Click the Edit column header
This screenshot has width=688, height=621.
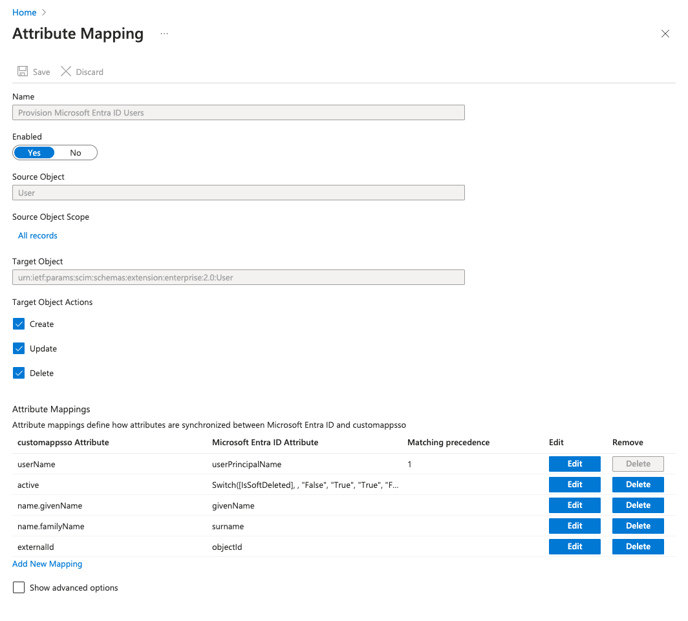coord(556,442)
